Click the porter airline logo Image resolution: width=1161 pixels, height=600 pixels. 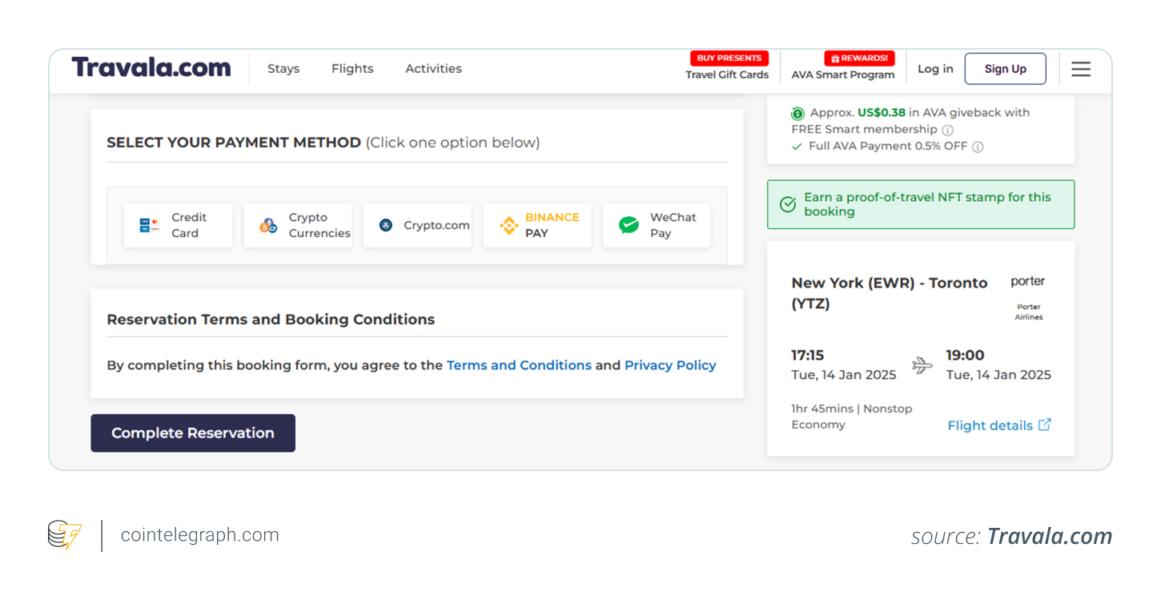pyautogui.click(x=1028, y=281)
